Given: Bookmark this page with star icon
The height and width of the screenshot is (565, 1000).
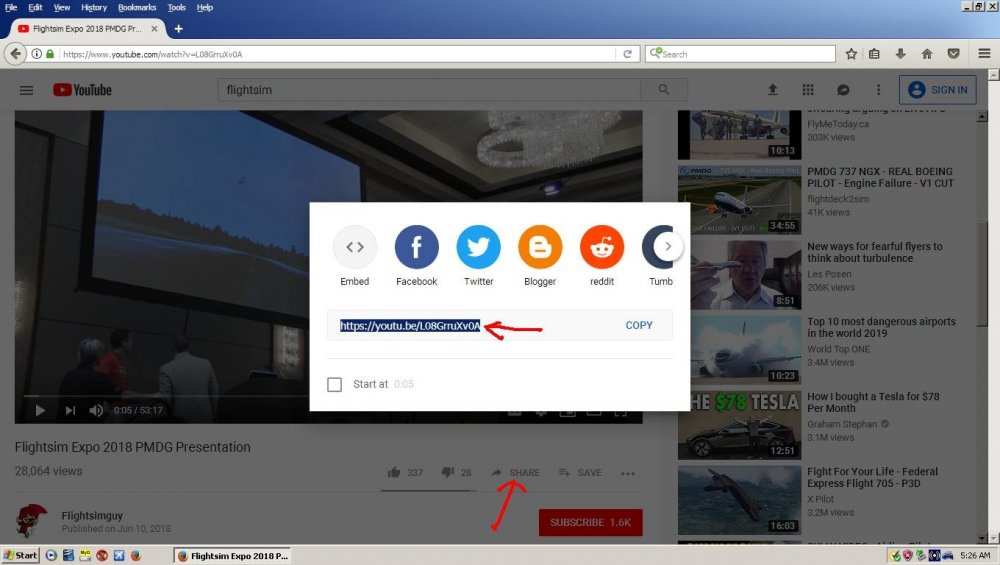Looking at the screenshot, I should pos(851,54).
